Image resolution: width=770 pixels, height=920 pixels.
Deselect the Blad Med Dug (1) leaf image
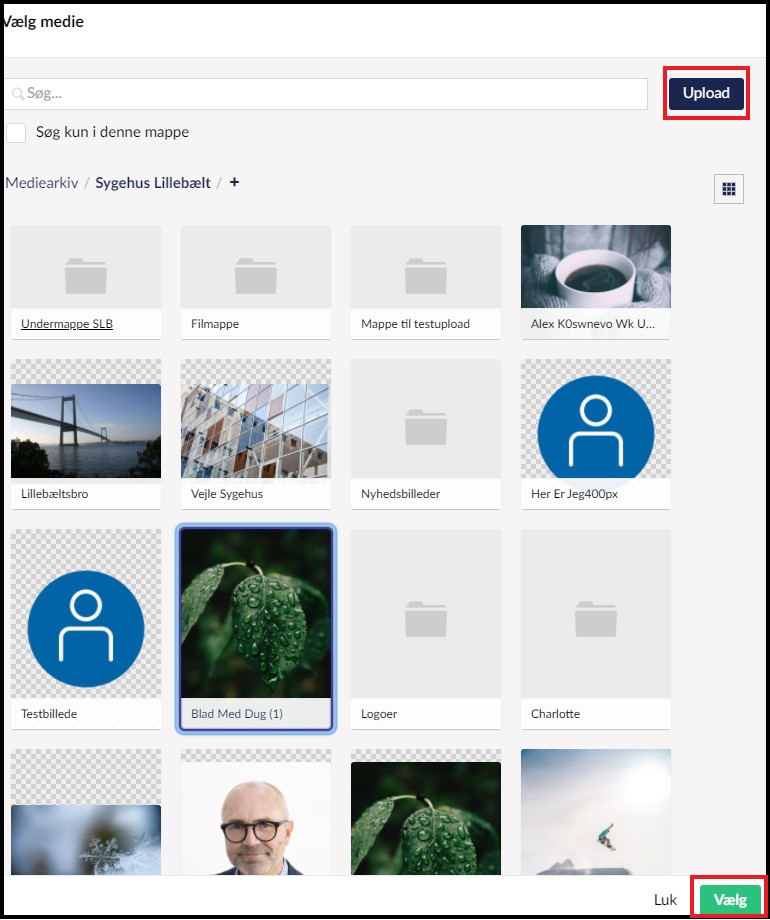(x=256, y=613)
